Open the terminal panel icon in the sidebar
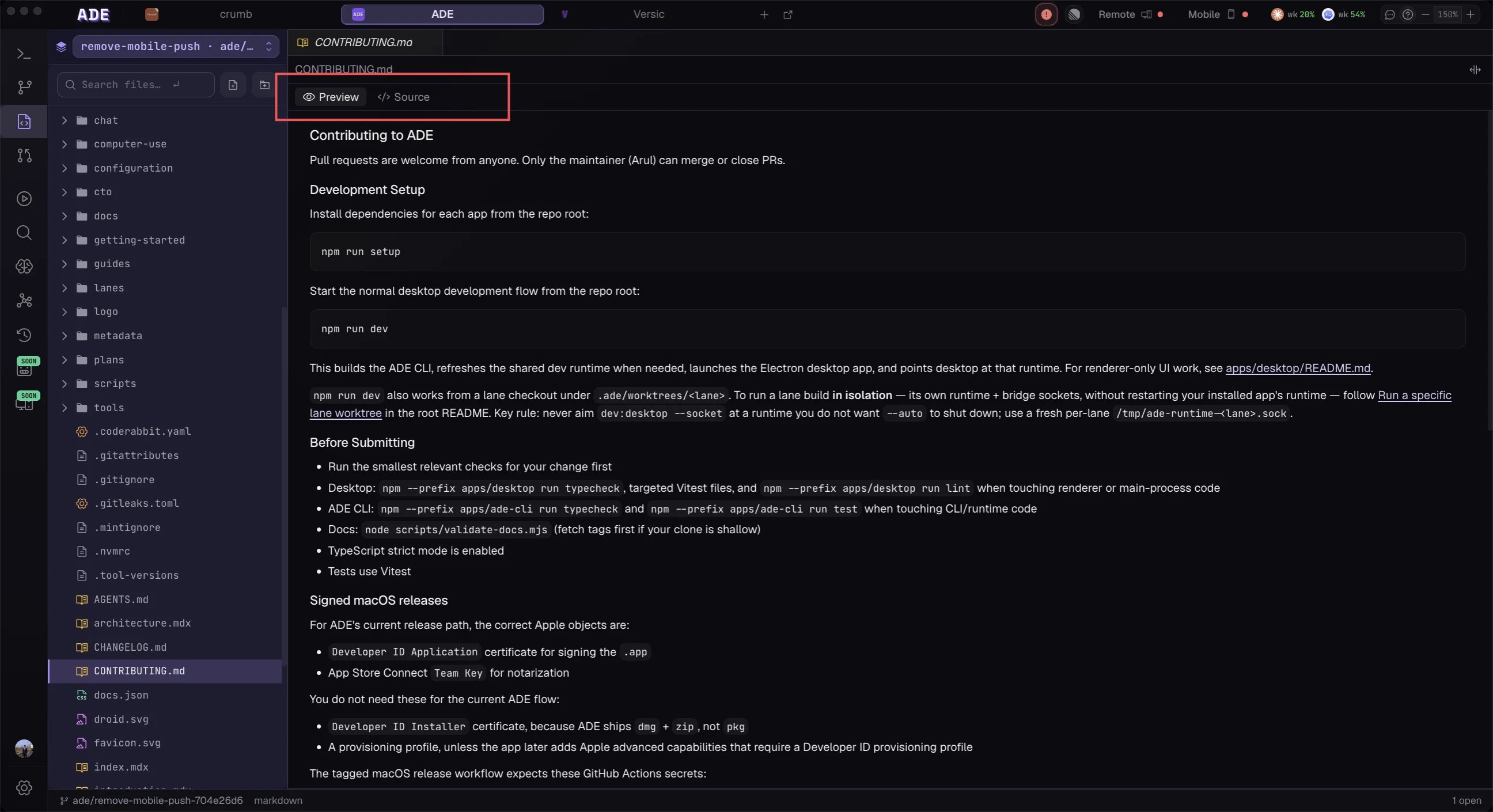The width and height of the screenshot is (1493, 812). coord(24,54)
